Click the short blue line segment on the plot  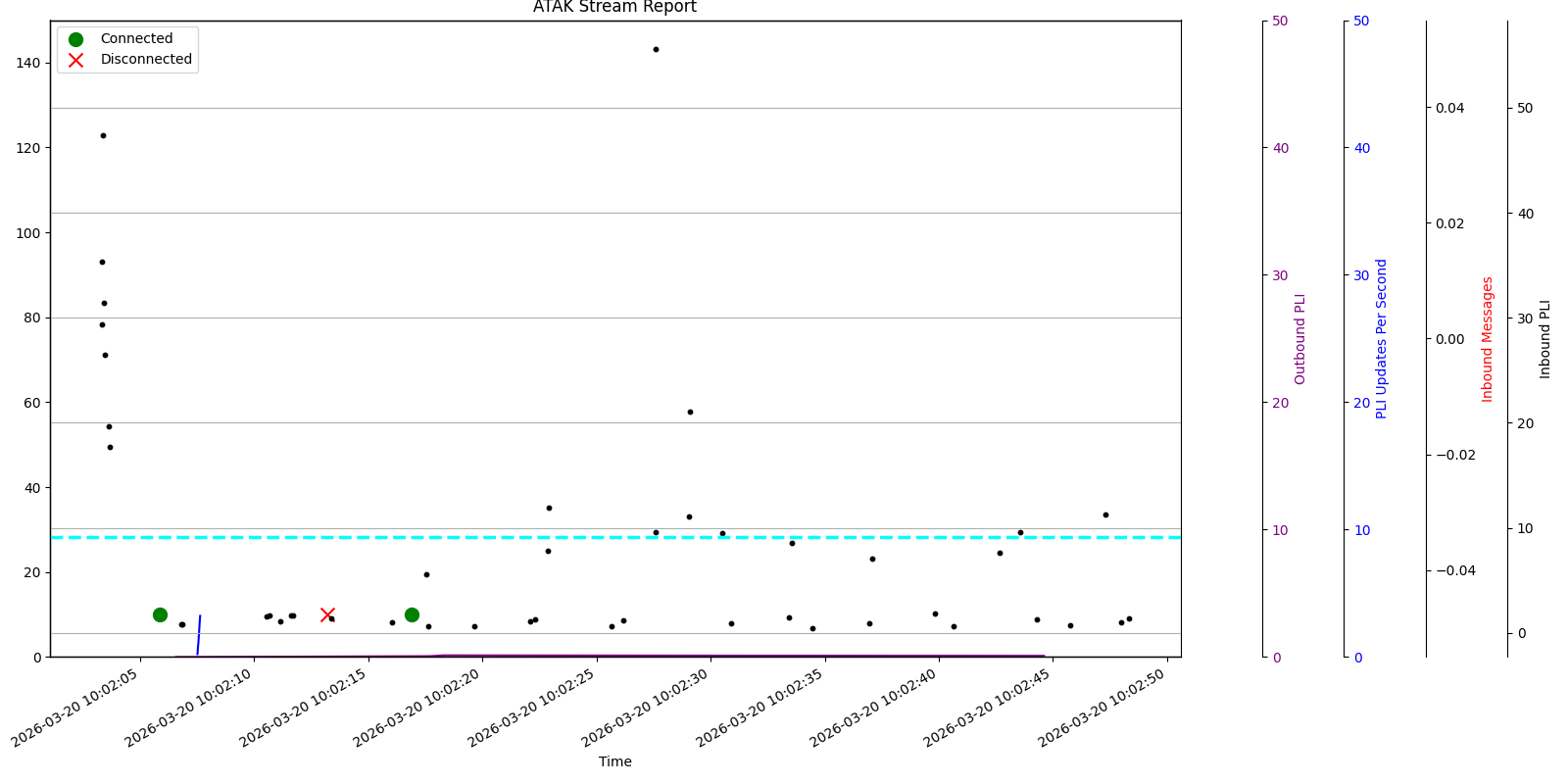coord(199,634)
